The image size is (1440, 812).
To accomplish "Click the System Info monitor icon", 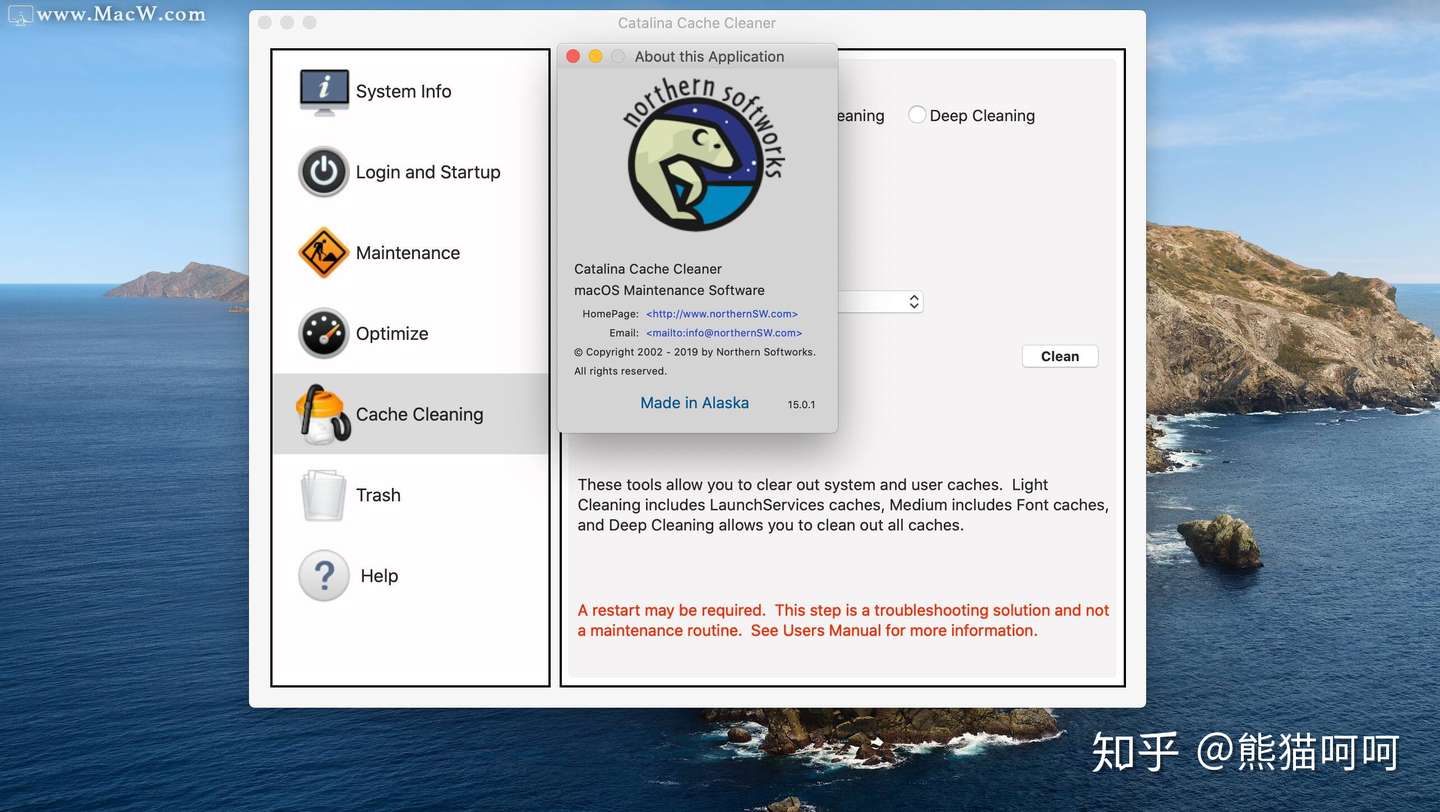I will [324, 92].
